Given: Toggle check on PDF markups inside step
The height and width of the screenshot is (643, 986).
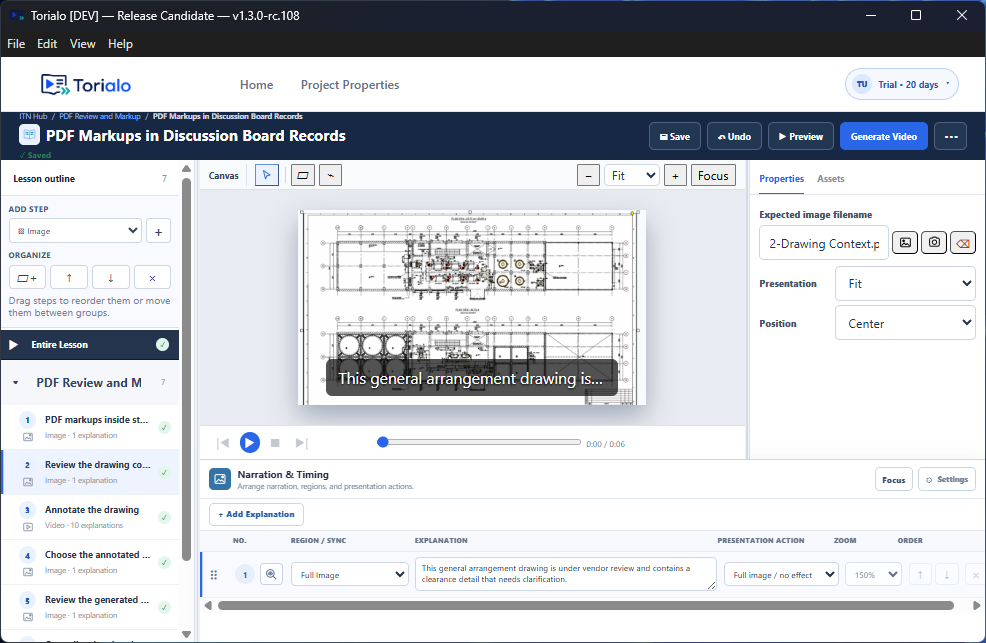Looking at the screenshot, I should [x=164, y=427].
